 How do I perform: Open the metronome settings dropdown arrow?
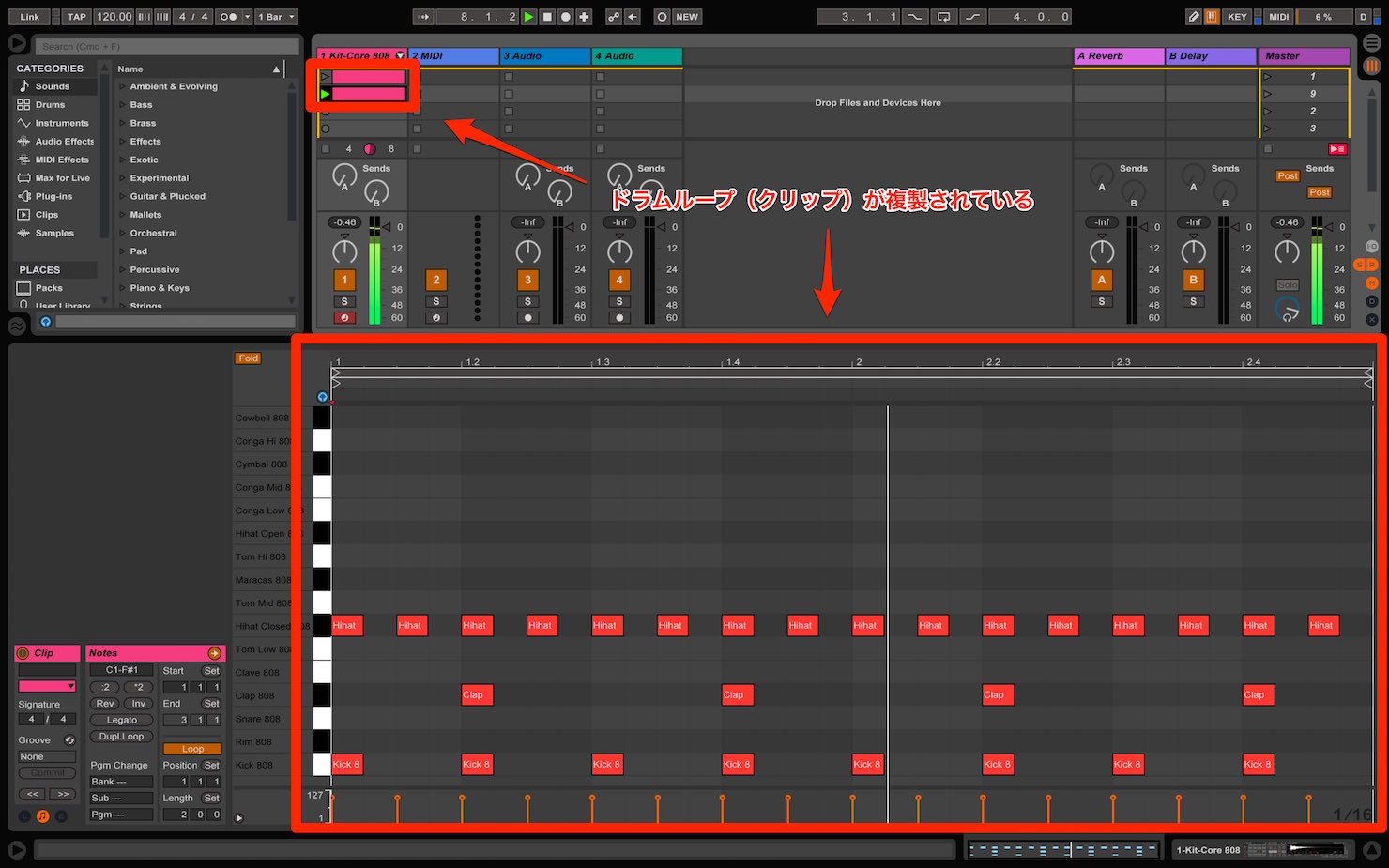click(x=248, y=17)
